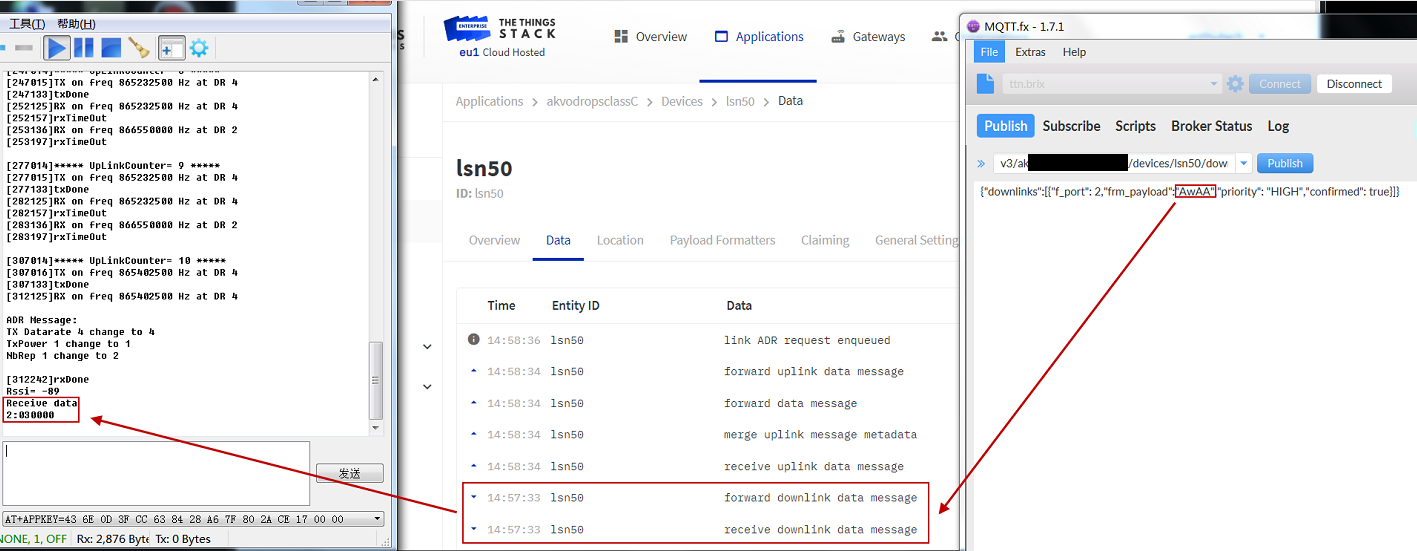This screenshot has width=1417, height=551.
Task: Expand the AT+APPKEY command history dropdown
Action: [376, 519]
